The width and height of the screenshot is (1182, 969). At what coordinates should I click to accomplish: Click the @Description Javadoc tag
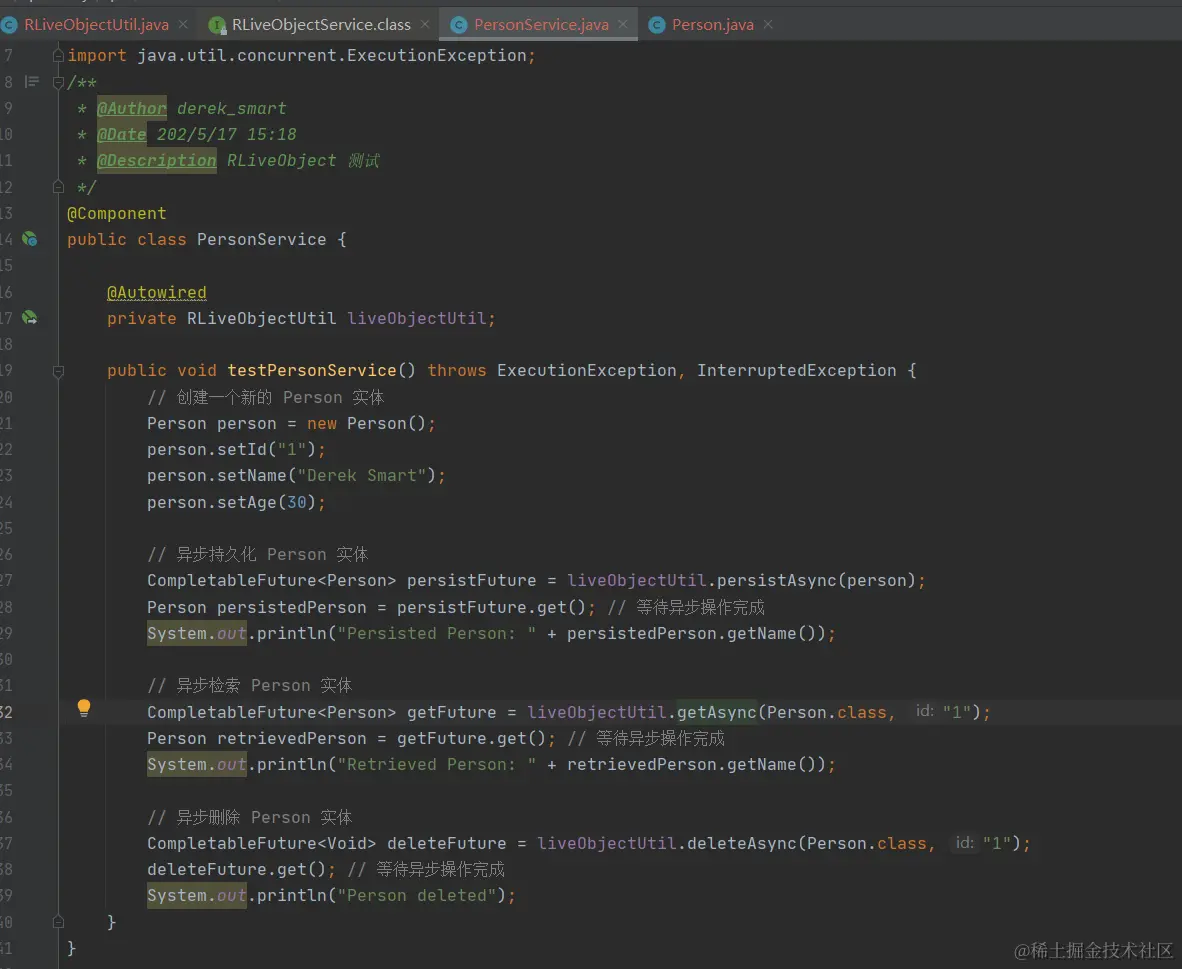157,161
